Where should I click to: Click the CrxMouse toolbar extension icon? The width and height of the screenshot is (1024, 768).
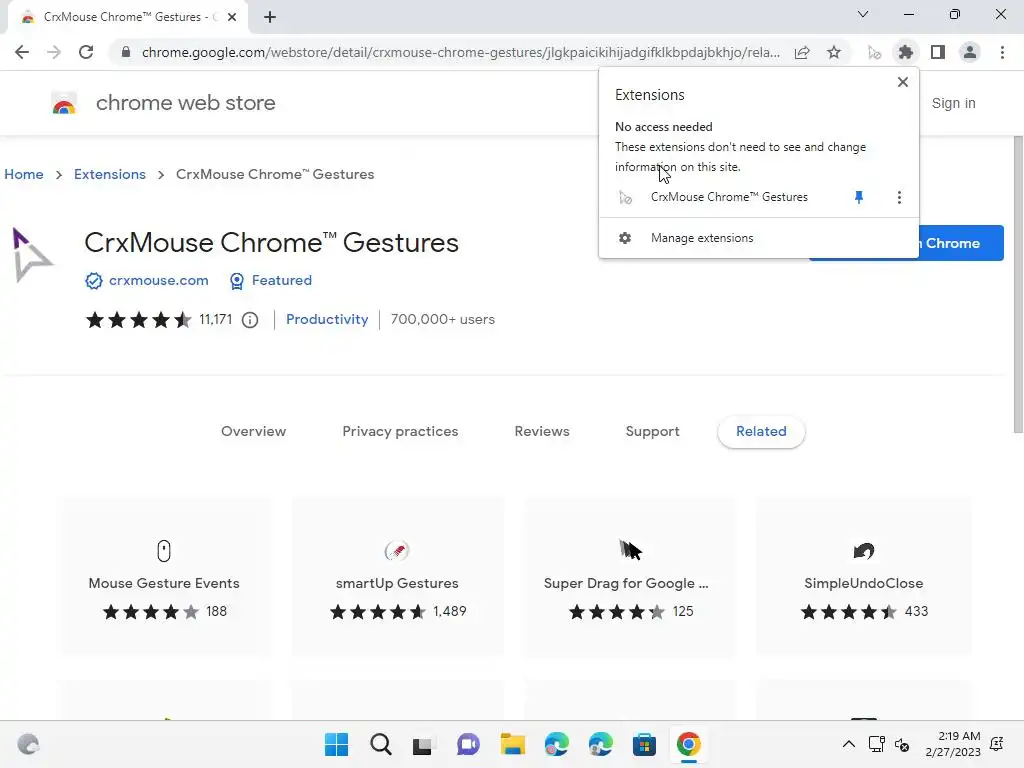pos(874,52)
